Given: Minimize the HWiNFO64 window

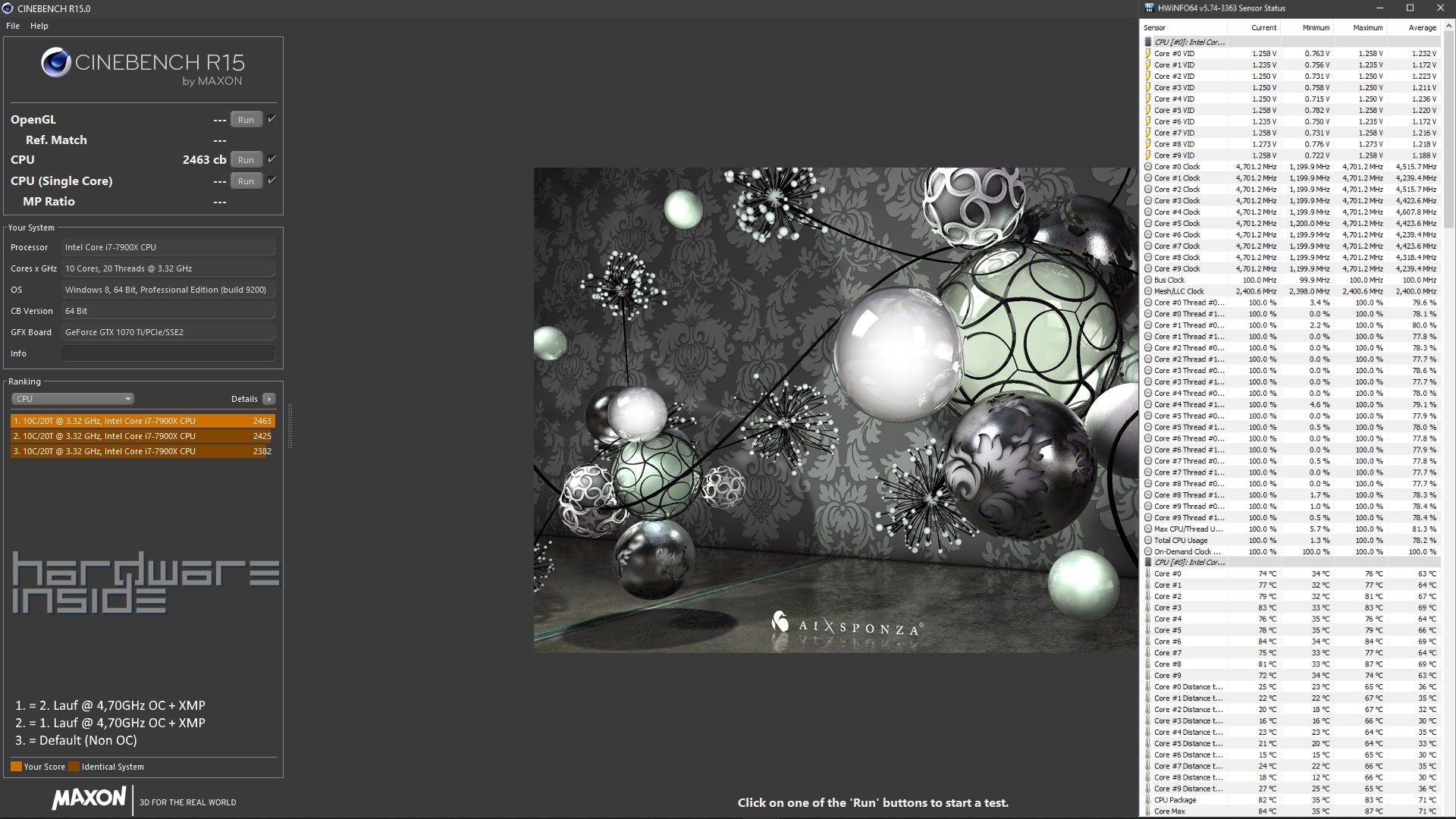Looking at the screenshot, I should pos(1379,8).
